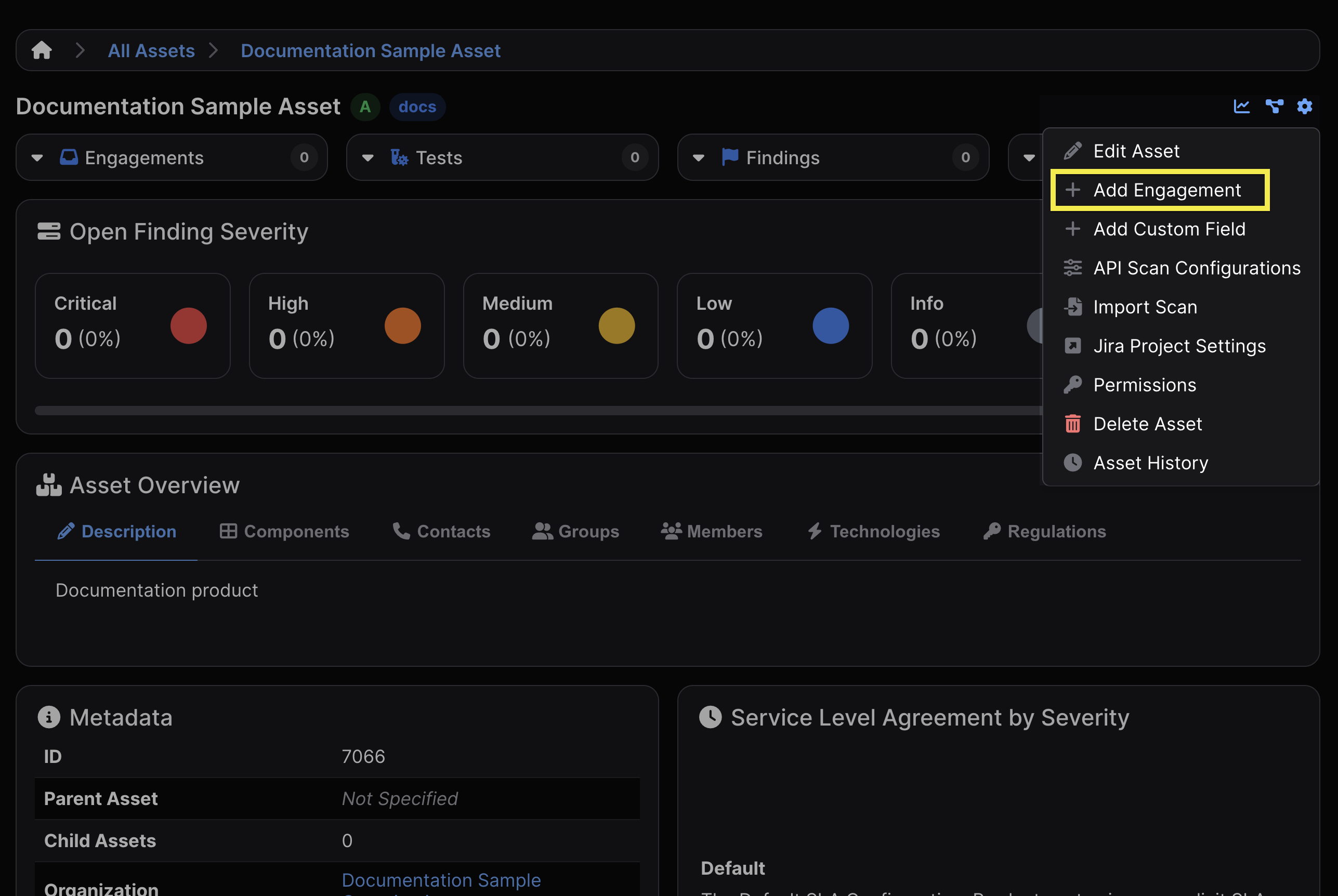The height and width of the screenshot is (896, 1338).
Task: Select Delete Asset in the menu
Action: pyautogui.click(x=1147, y=424)
